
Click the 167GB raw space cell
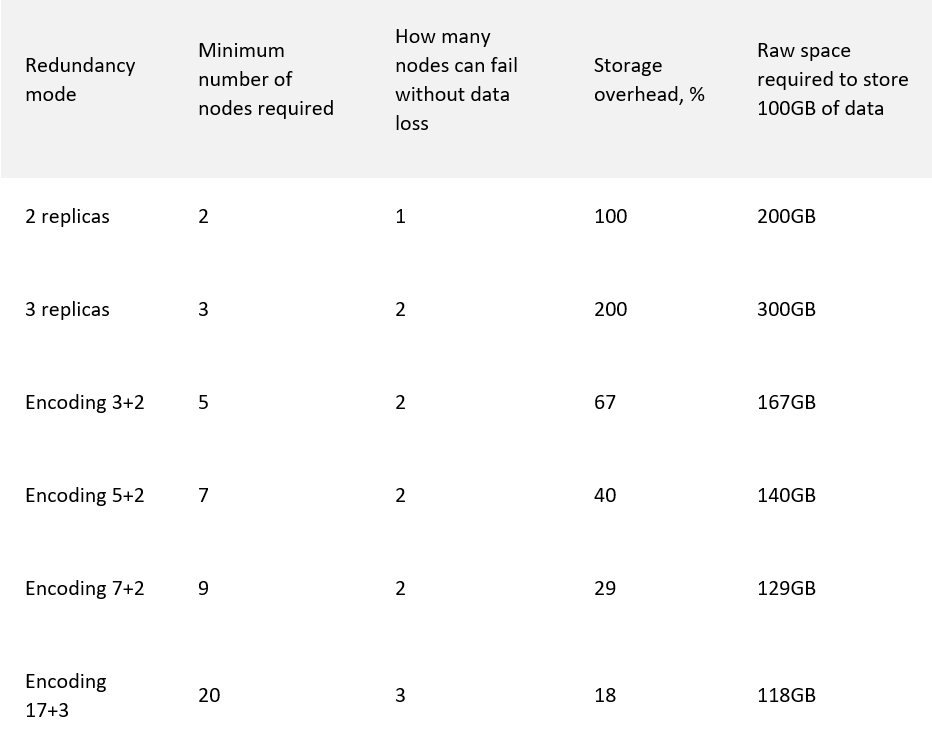coord(786,403)
